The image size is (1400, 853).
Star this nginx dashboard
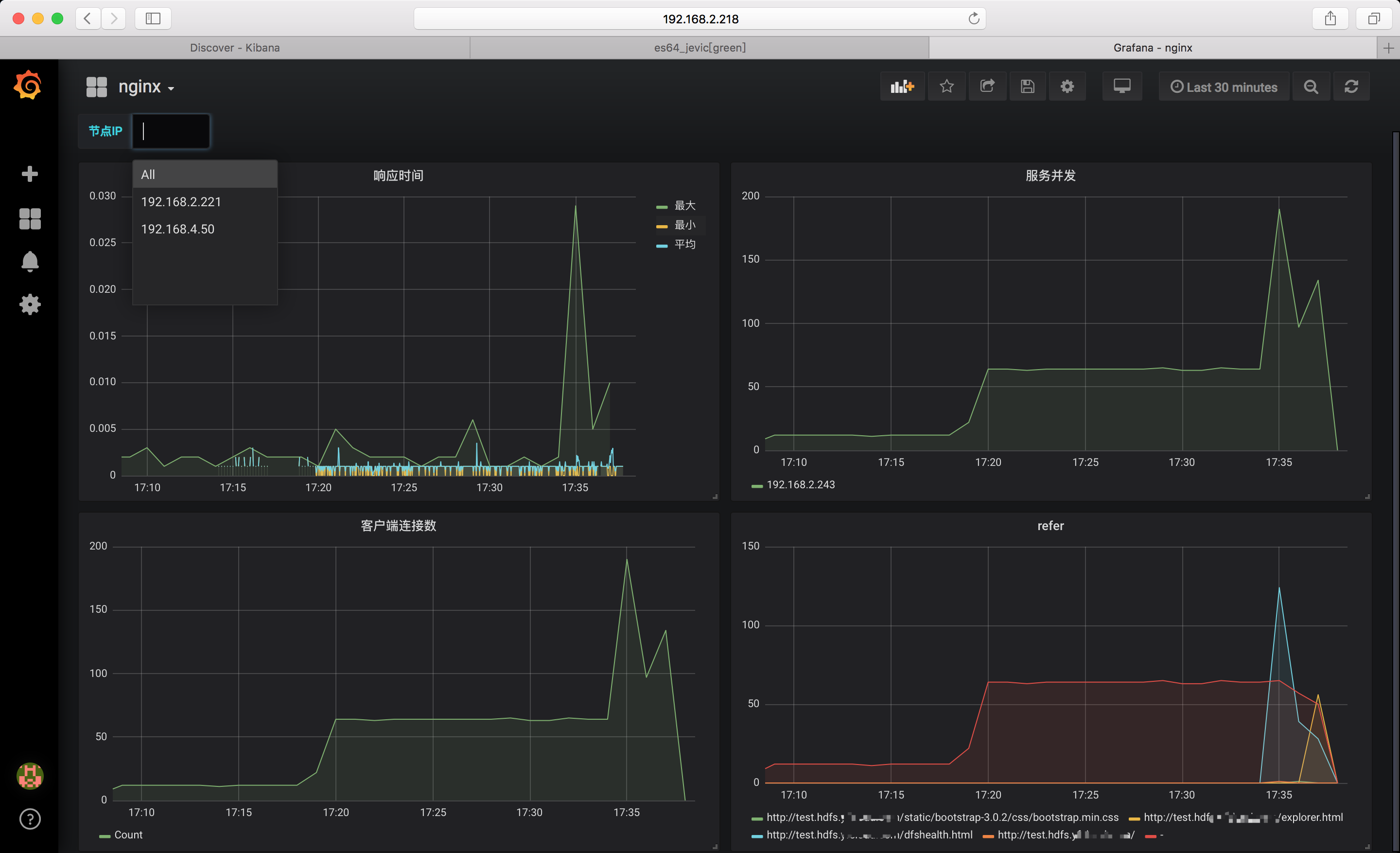tap(946, 87)
